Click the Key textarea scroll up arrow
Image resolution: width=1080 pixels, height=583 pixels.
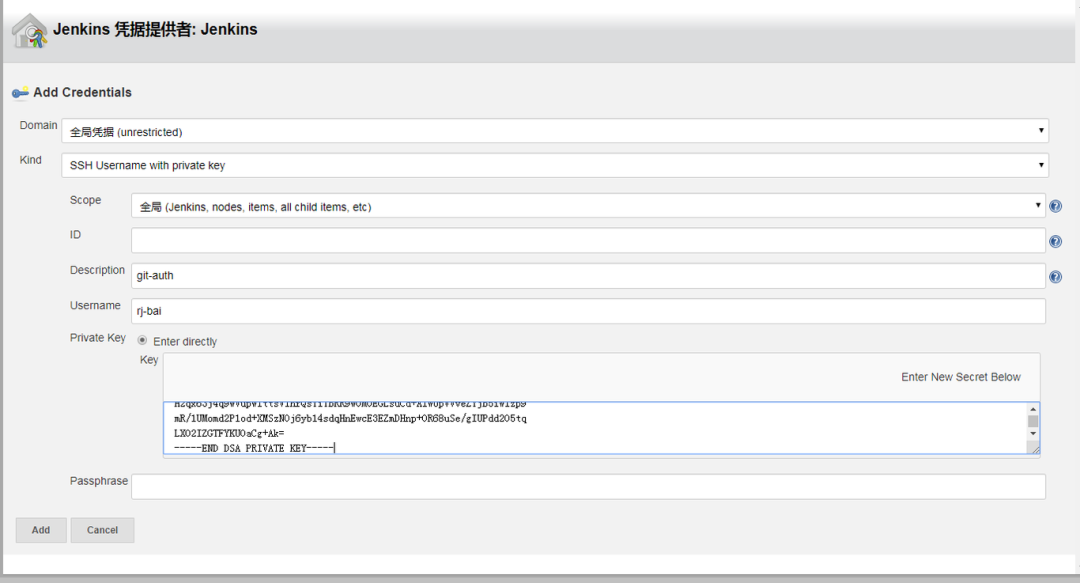click(x=1033, y=409)
